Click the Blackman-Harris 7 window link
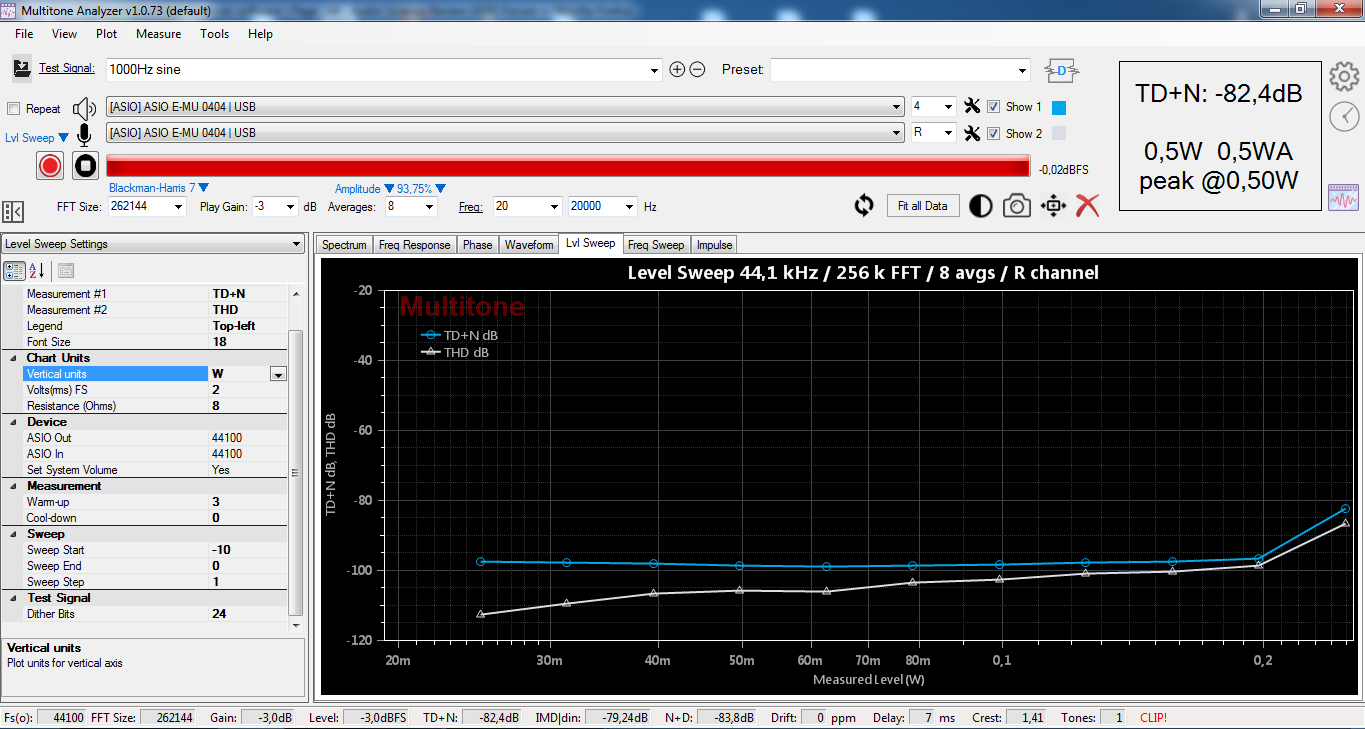1365x729 pixels. click(158, 188)
